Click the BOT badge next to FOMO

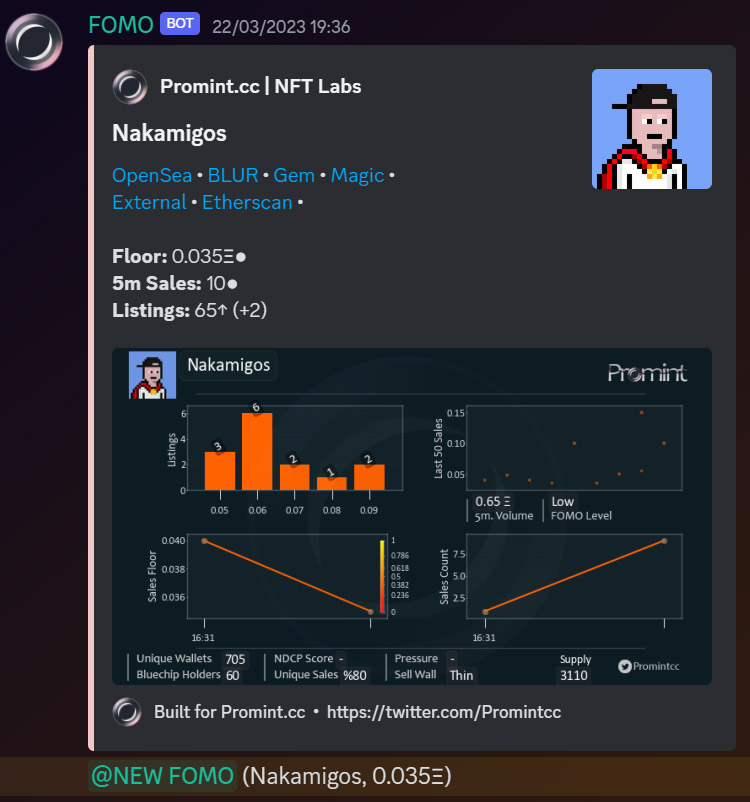coord(180,24)
